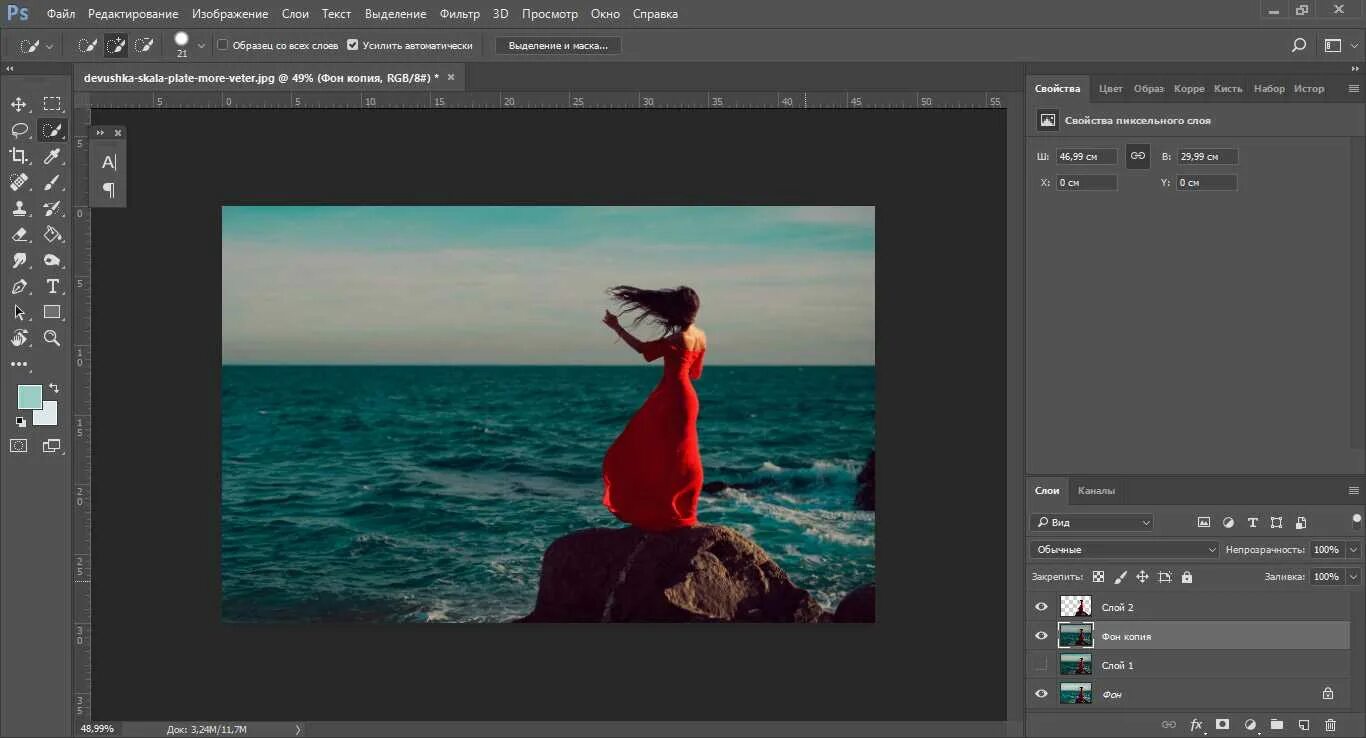Screen dimensions: 1366x738
Task: Select the Move tool
Action: (x=19, y=104)
